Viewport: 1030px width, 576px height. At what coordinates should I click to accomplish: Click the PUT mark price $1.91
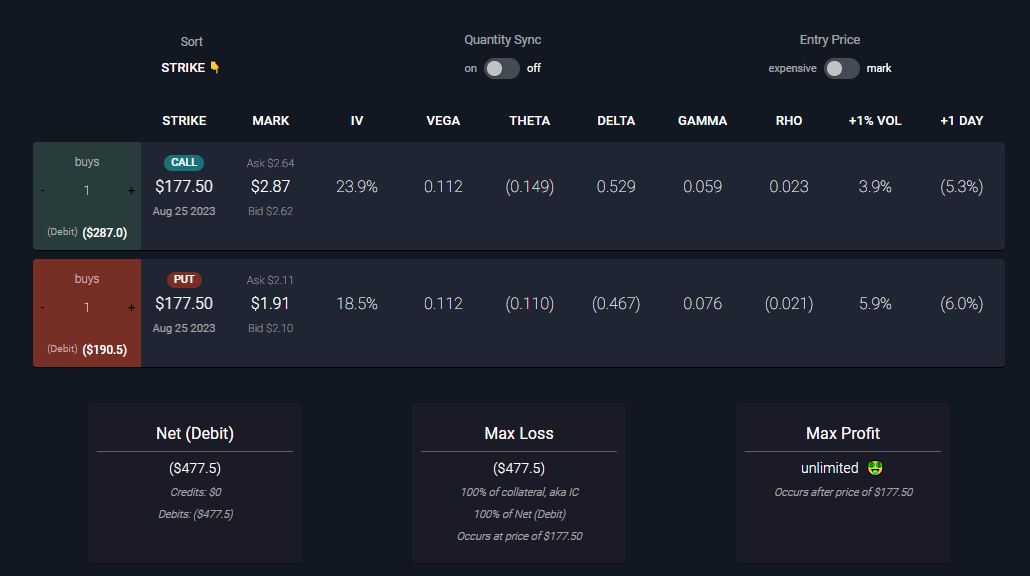point(271,303)
